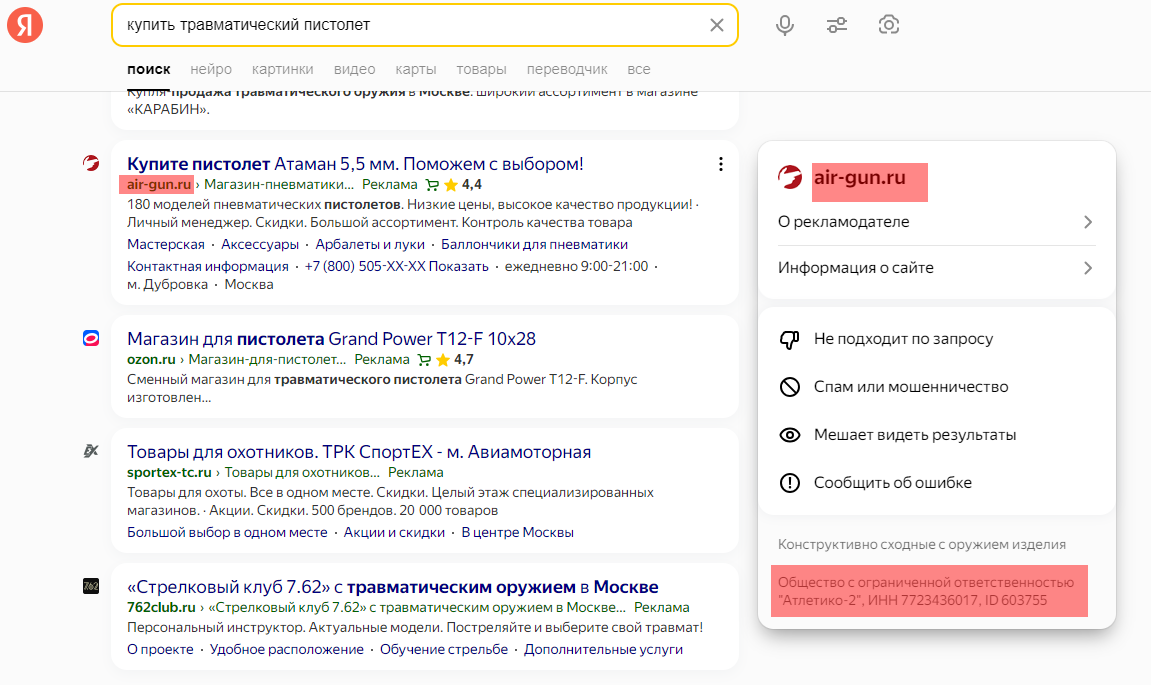Image resolution: width=1151 pixels, height=685 pixels.
Task: Select 'Мешает видеть результаты' option
Action: point(915,435)
